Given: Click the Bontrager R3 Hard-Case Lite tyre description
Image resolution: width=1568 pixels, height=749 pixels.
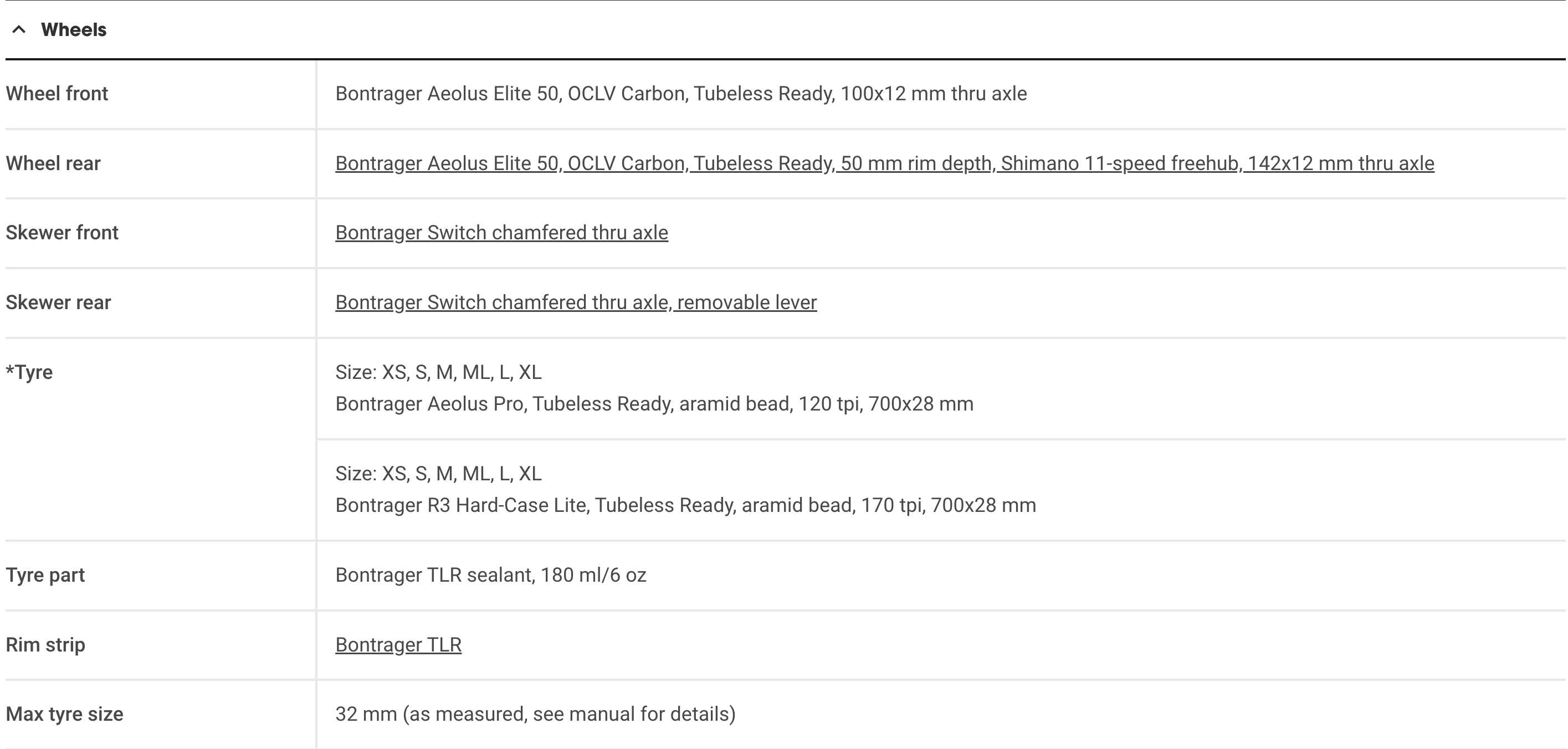Looking at the screenshot, I should click(685, 505).
